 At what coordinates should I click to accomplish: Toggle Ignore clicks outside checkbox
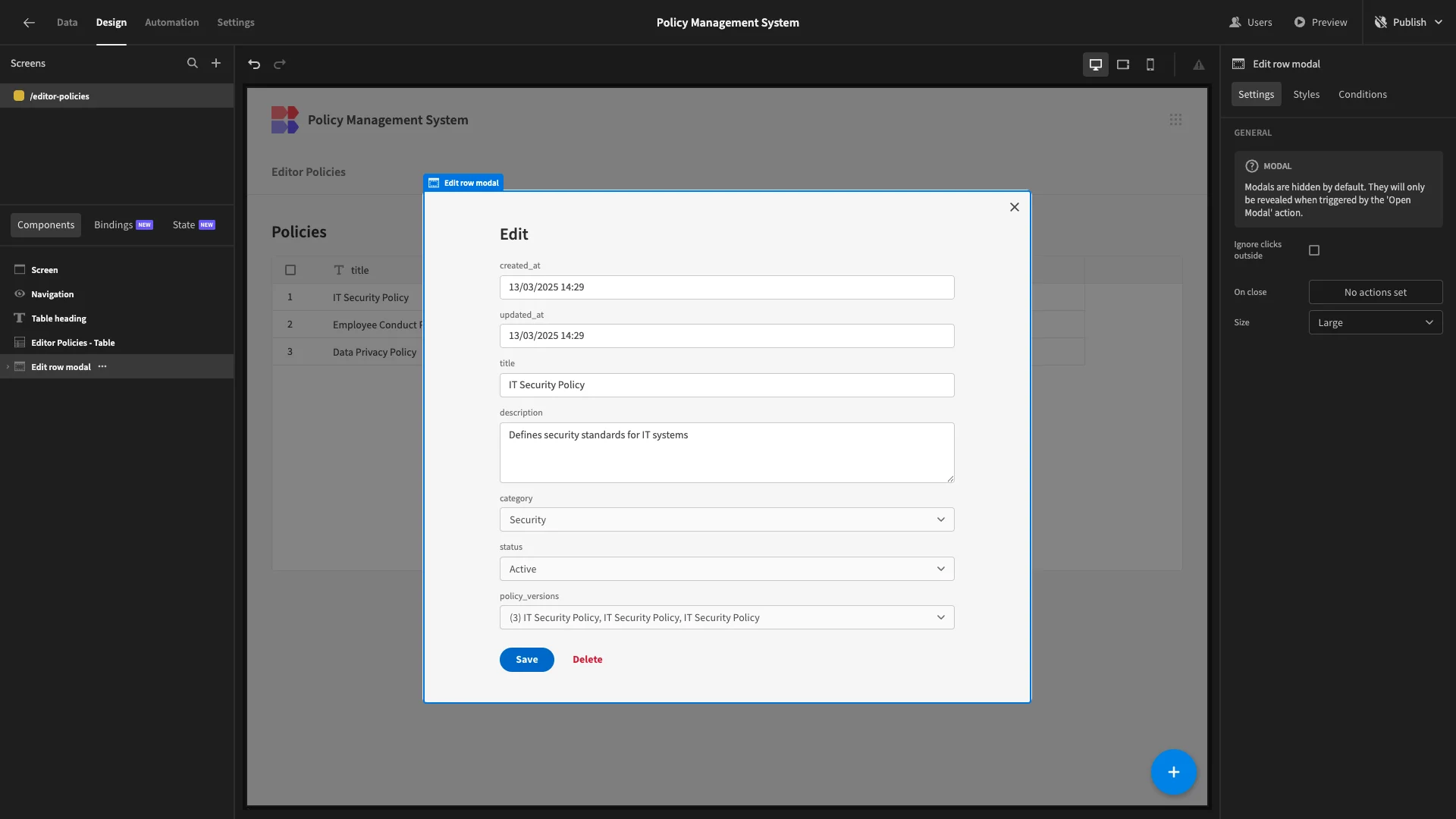1314,250
